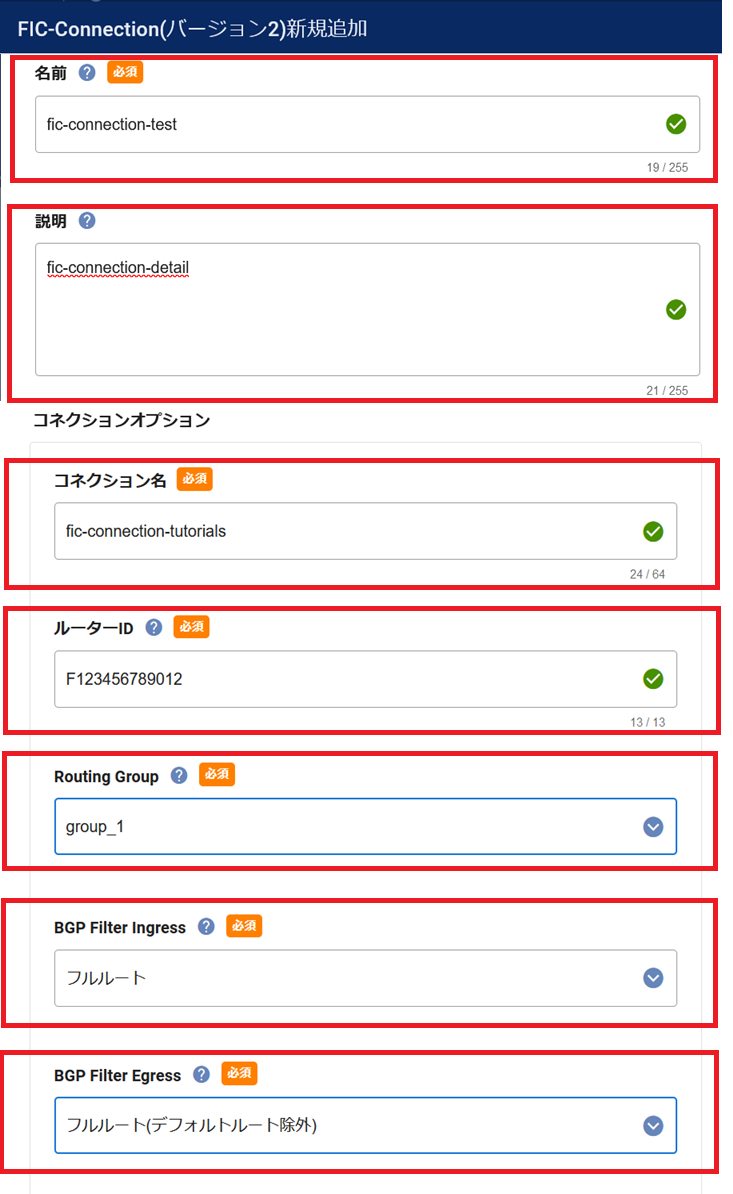Click green checkmark in 名前 field
This screenshot has height=1194, width=733.
(x=676, y=124)
